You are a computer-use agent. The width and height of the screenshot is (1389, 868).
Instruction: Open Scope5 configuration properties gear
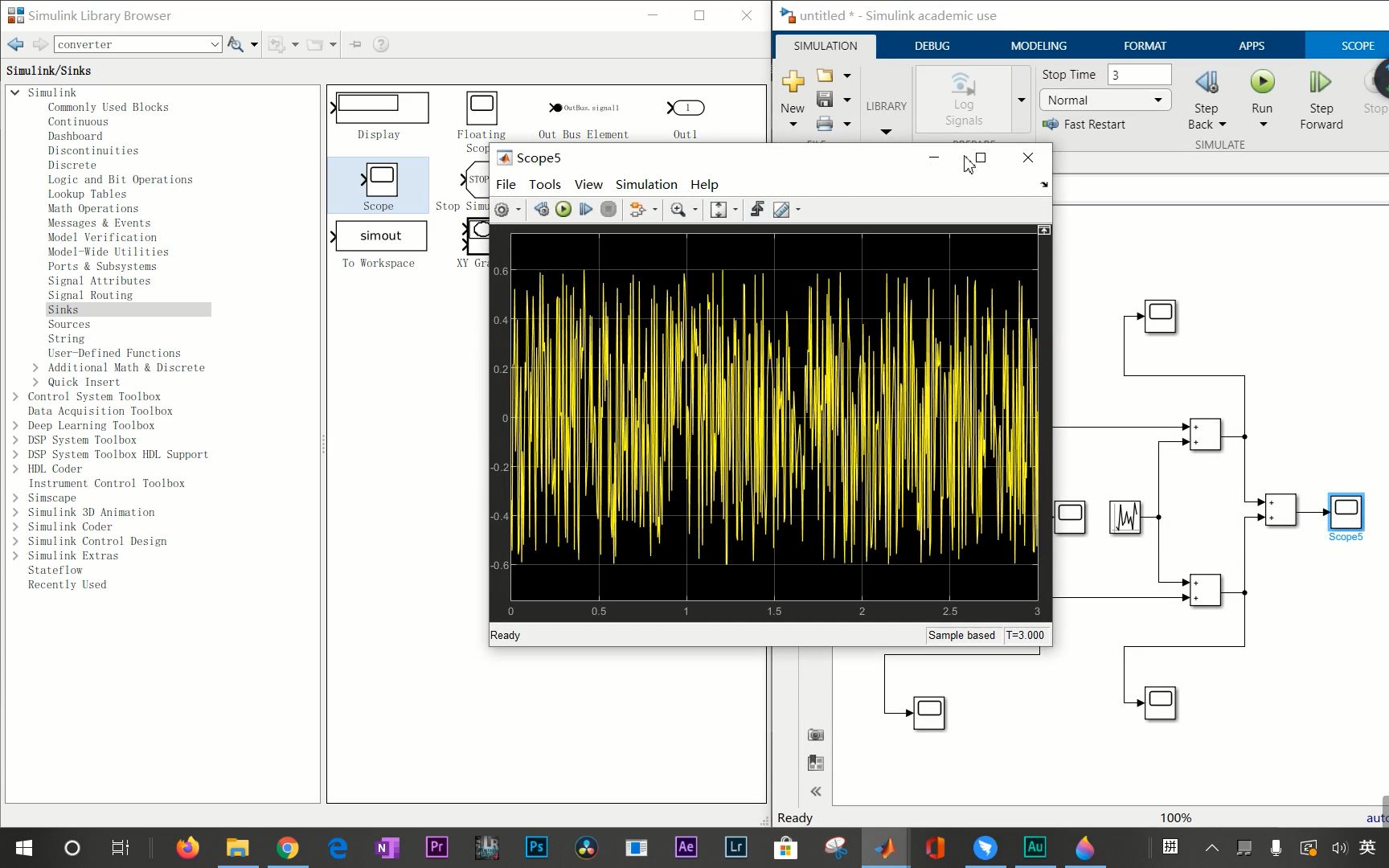pos(502,210)
